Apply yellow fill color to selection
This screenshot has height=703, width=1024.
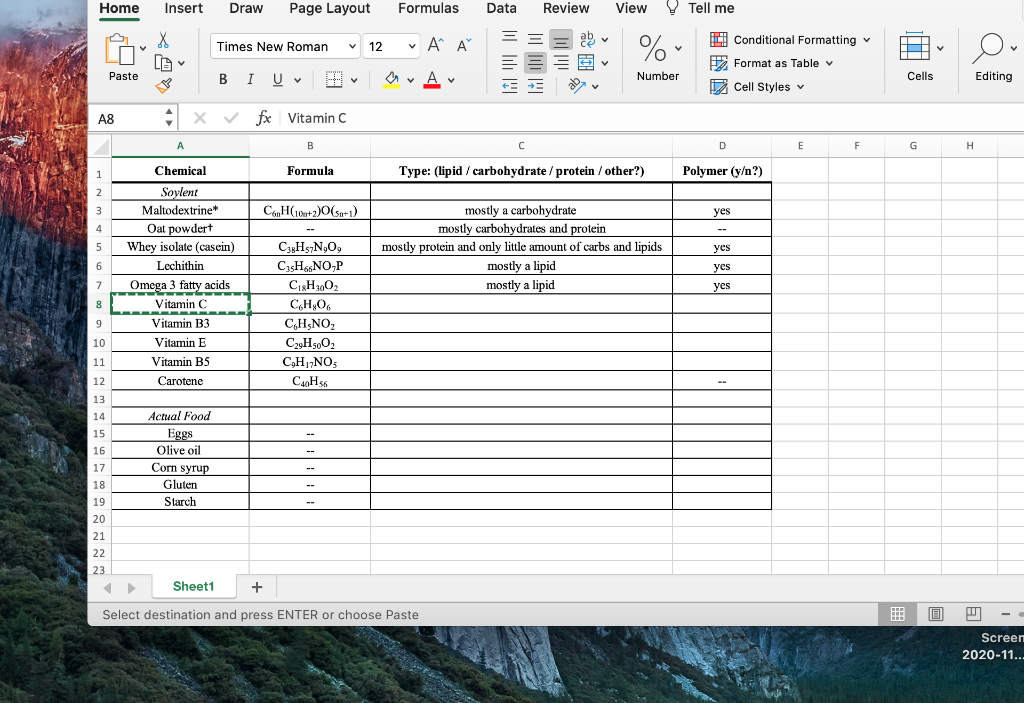coord(392,80)
